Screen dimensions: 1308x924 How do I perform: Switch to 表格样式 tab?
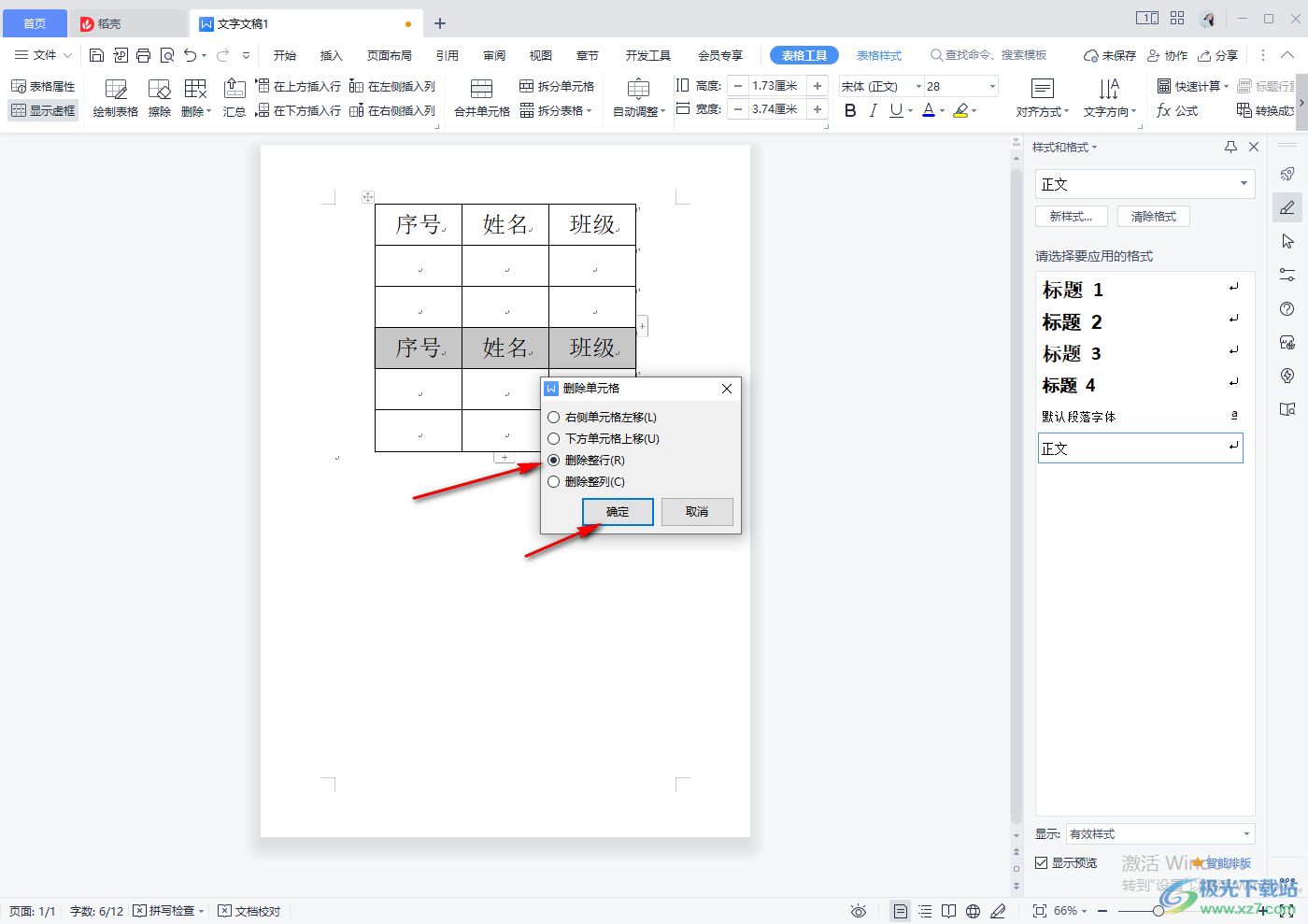click(x=879, y=55)
